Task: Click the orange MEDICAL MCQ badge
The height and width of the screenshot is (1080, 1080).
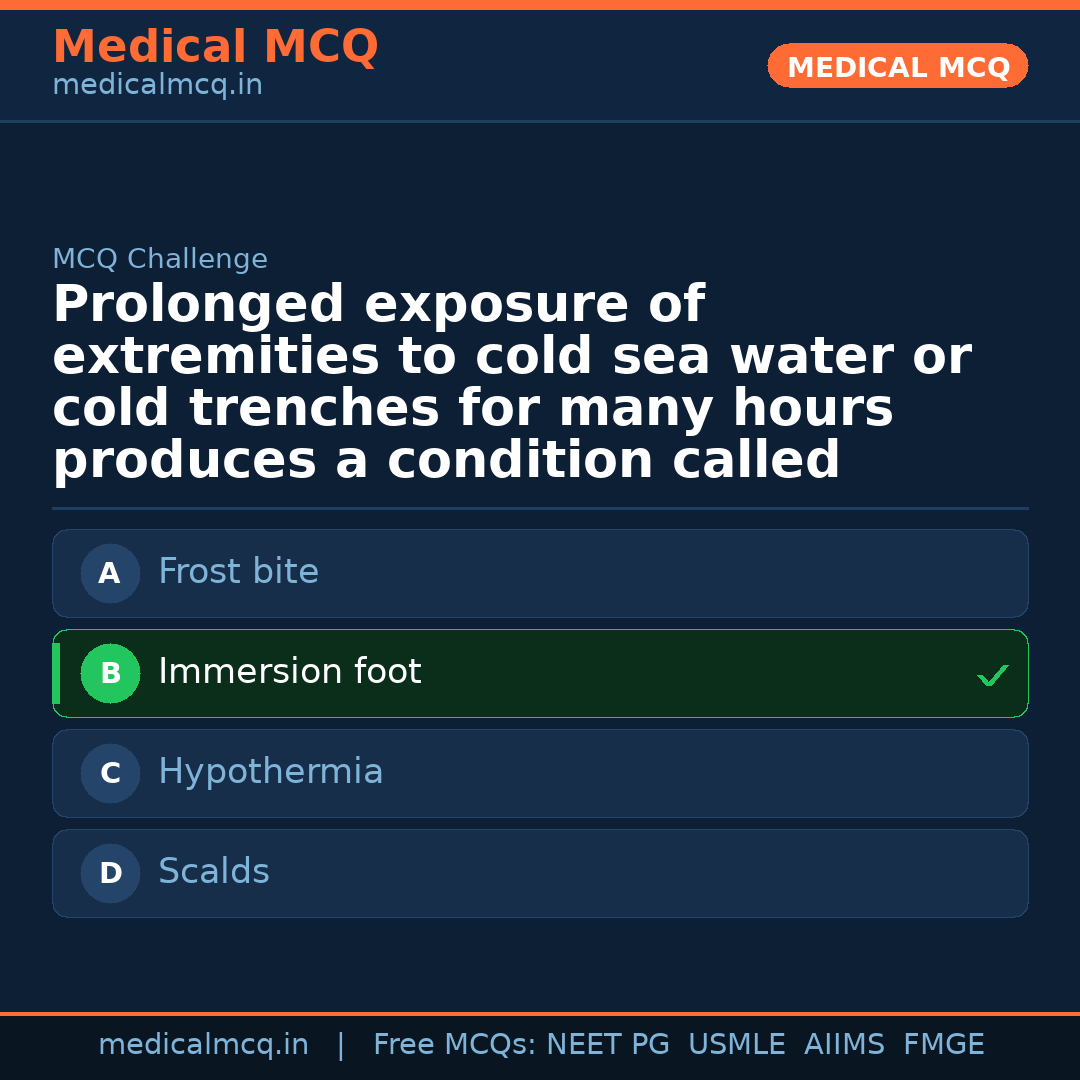Action: click(x=897, y=67)
